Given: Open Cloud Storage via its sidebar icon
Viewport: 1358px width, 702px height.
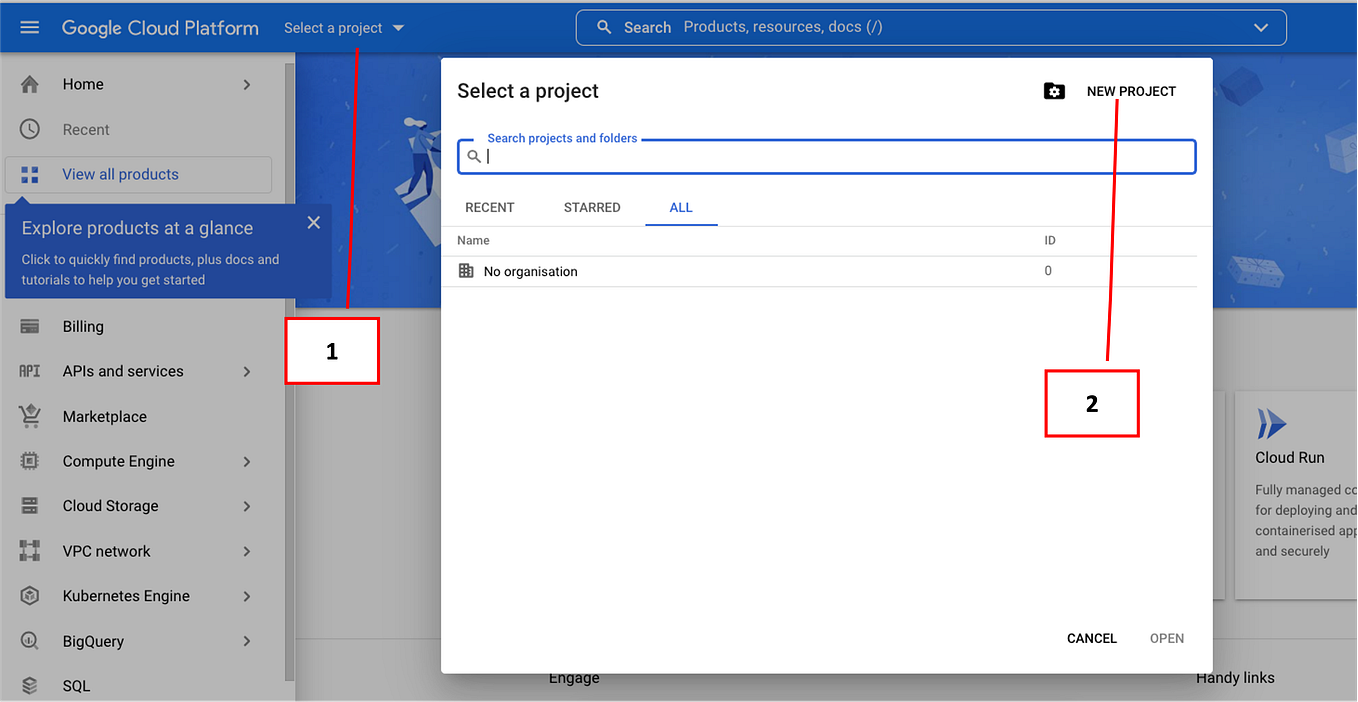Looking at the screenshot, I should pyautogui.click(x=30, y=506).
